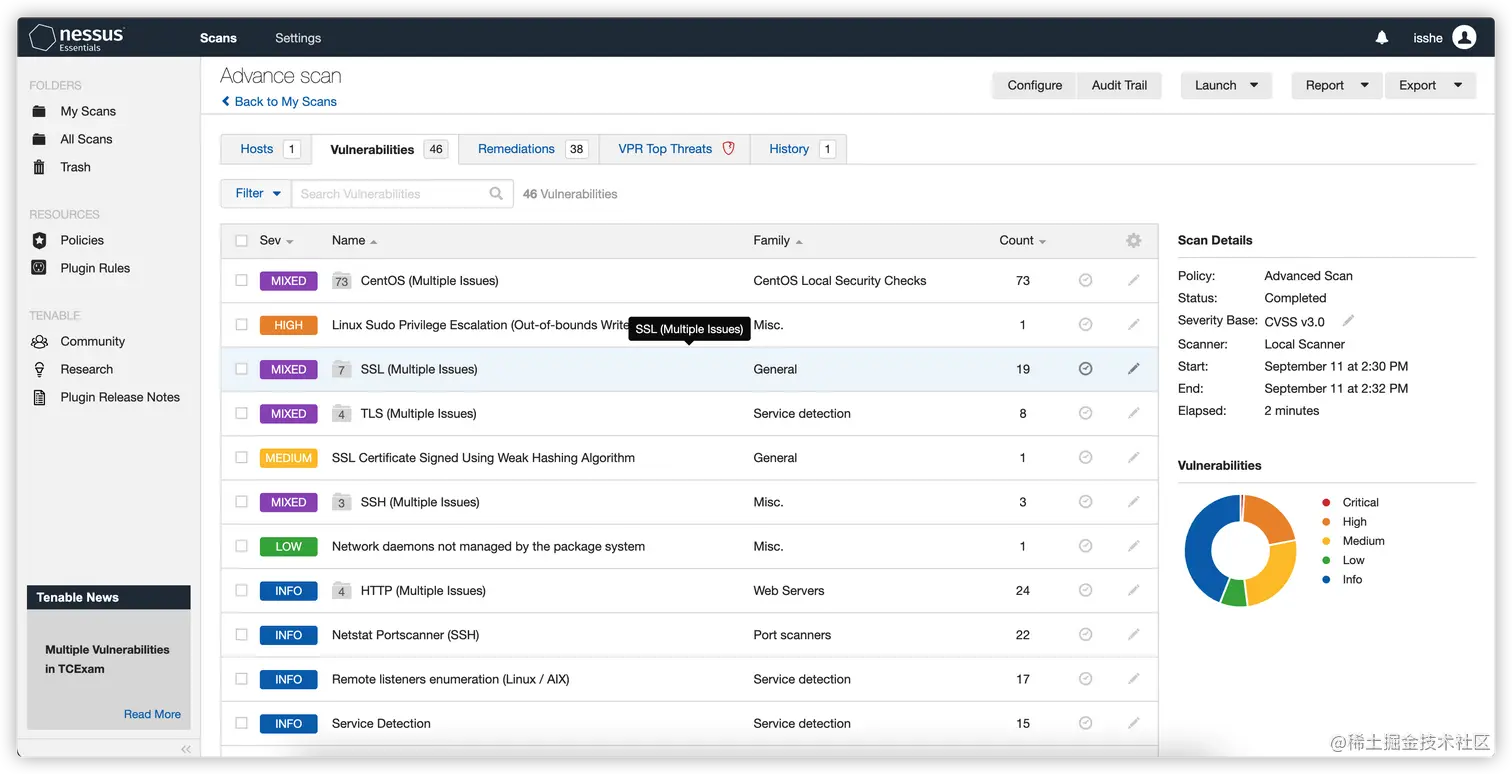The width and height of the screenshot is (1512, 774).
Task: Open the Remediations tab
Action: (x=531, y=149)
